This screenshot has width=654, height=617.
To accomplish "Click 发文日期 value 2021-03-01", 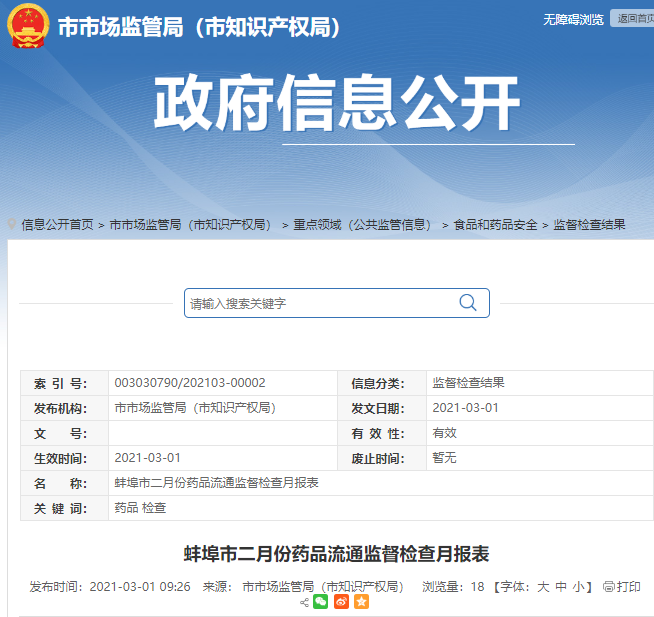I will (465, 408).
